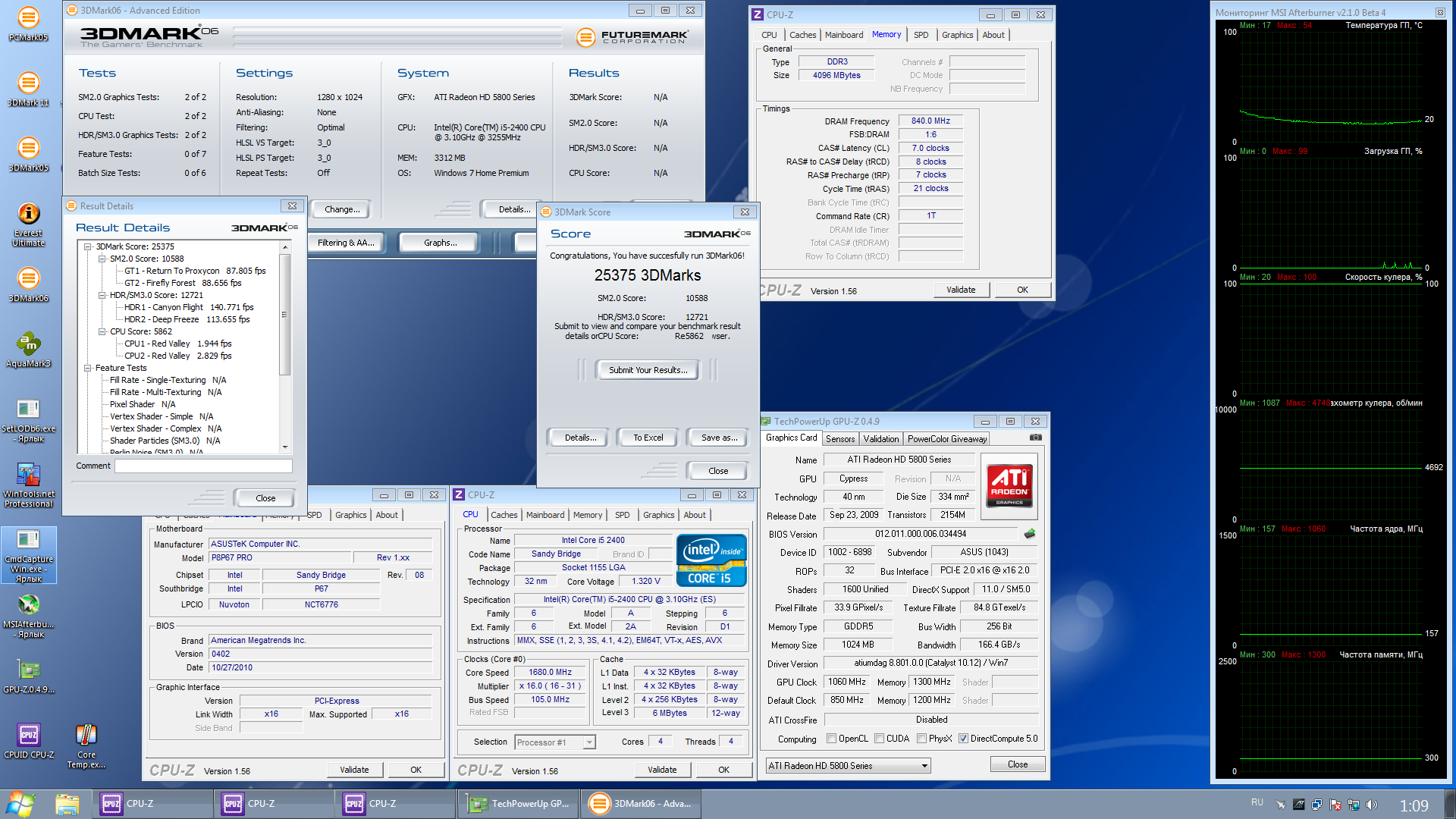
Task: Launch the Everest Ultimate desktop icon
Action: pyautogui.click(x=28, y=224)
